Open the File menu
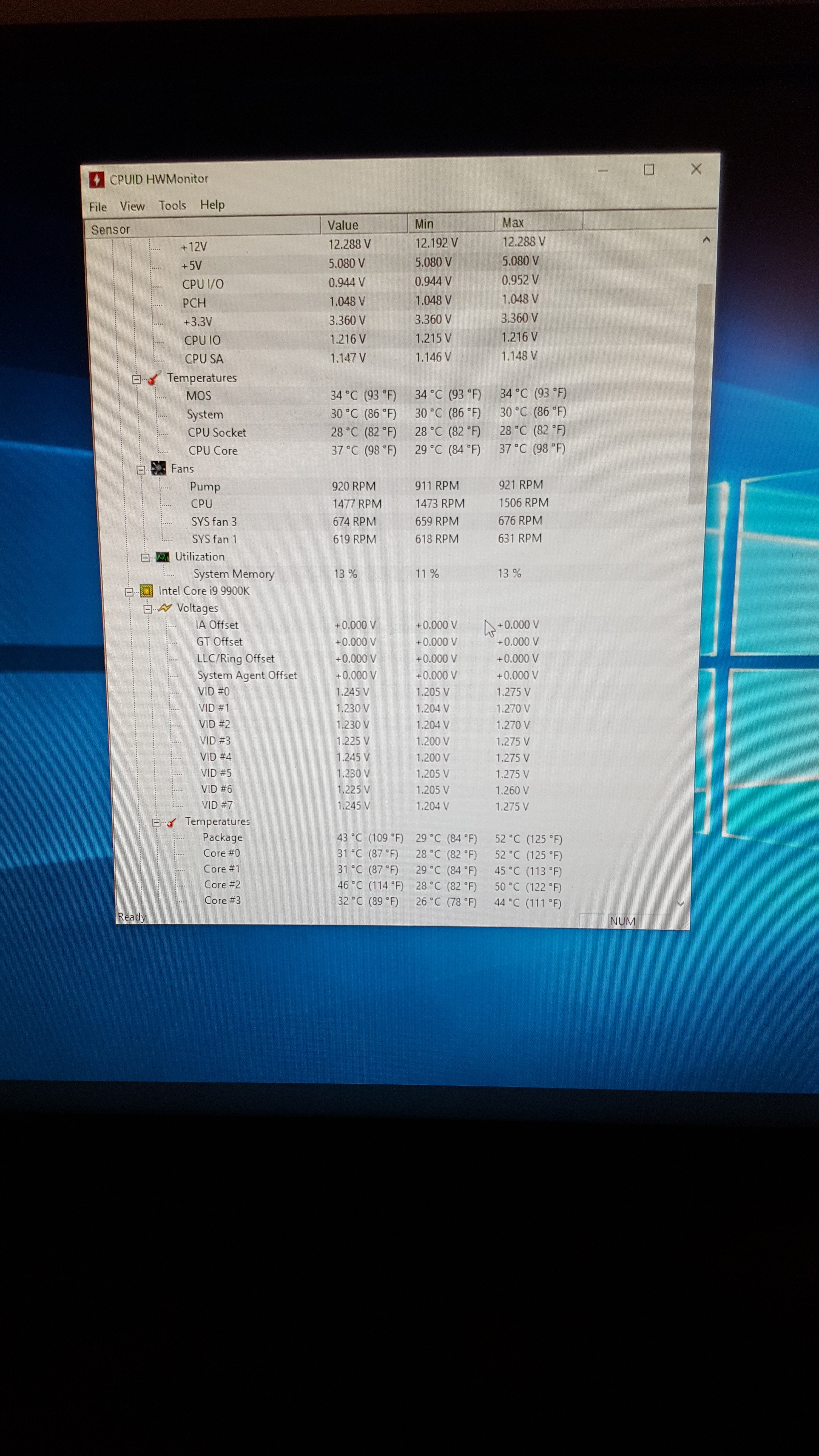The image size is (819, 1456). click(x=98, y=207)
